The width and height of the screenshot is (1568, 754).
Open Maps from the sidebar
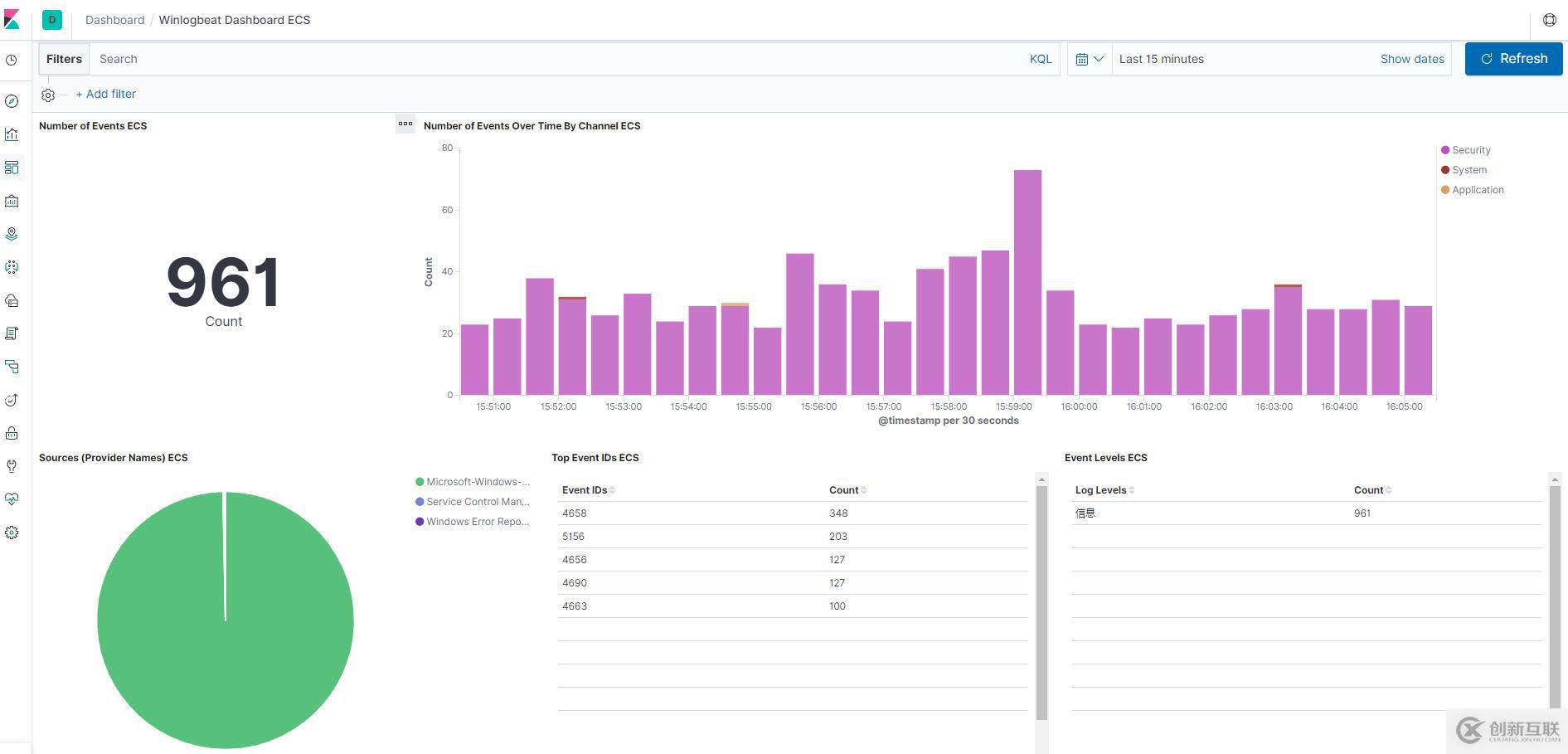[x=12, y=234]
